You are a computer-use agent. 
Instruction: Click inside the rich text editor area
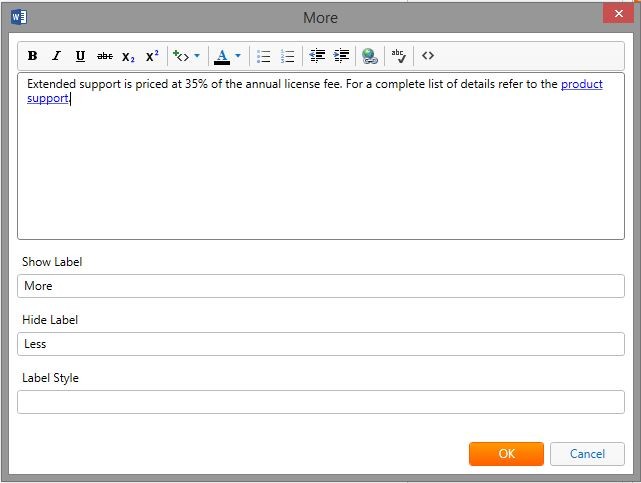[321, 156]
